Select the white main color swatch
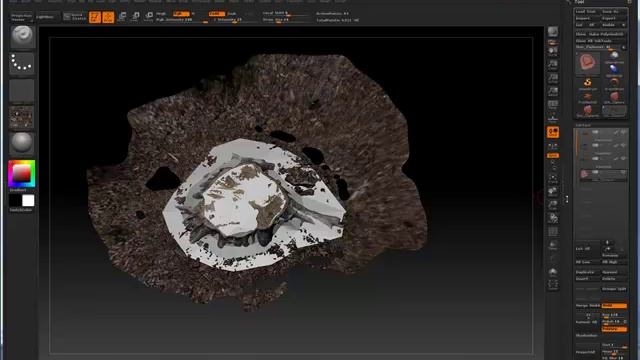Viewport: 640px width, 360px height. coord(28,200)
